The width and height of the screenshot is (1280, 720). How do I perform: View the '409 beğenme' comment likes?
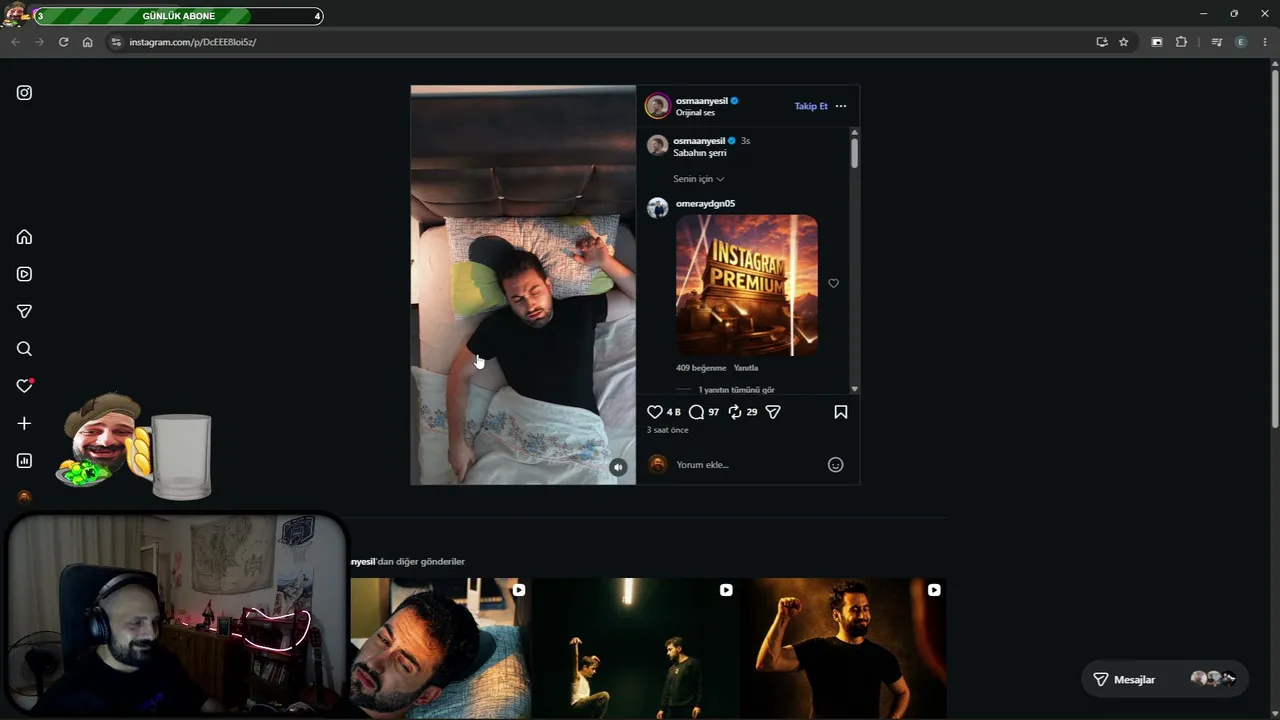pyautogui.click(x=701, y=368)
